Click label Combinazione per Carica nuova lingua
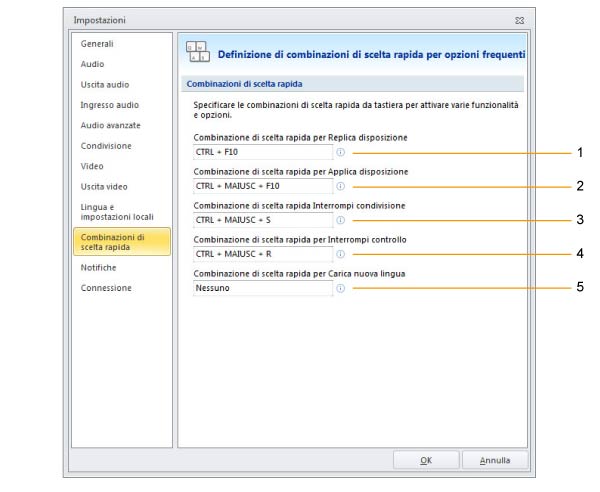Screen dimensions: 600x492 (299, 274)
